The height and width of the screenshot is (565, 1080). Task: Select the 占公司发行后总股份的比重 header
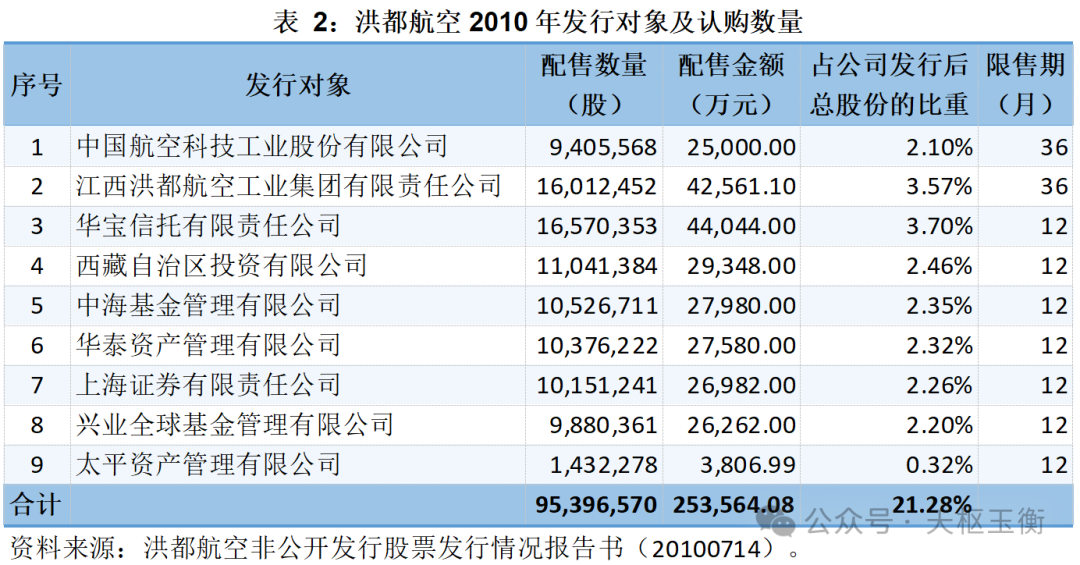tap(888, 85)
